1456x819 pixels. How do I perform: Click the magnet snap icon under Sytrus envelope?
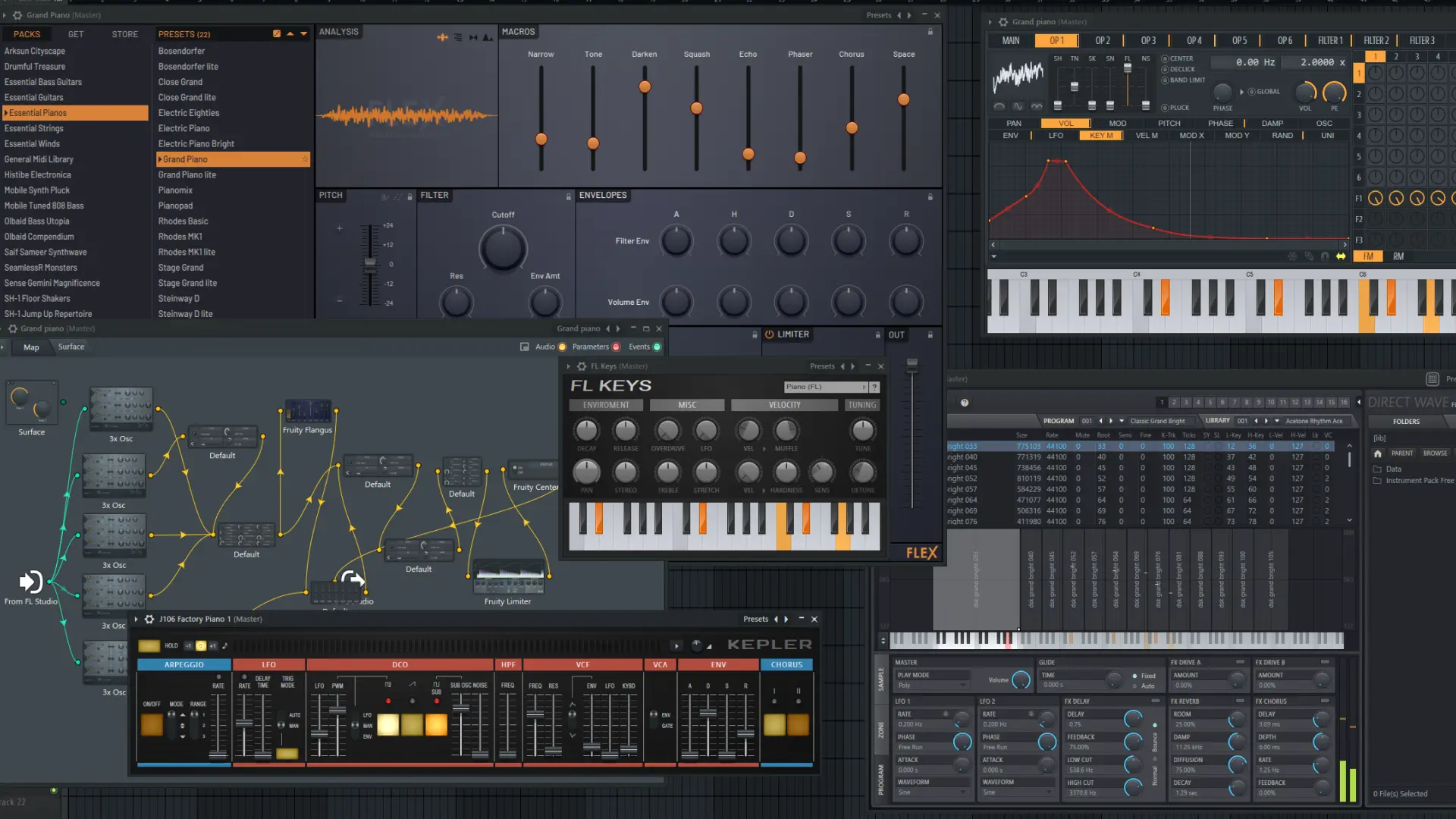click(1325, 256)
